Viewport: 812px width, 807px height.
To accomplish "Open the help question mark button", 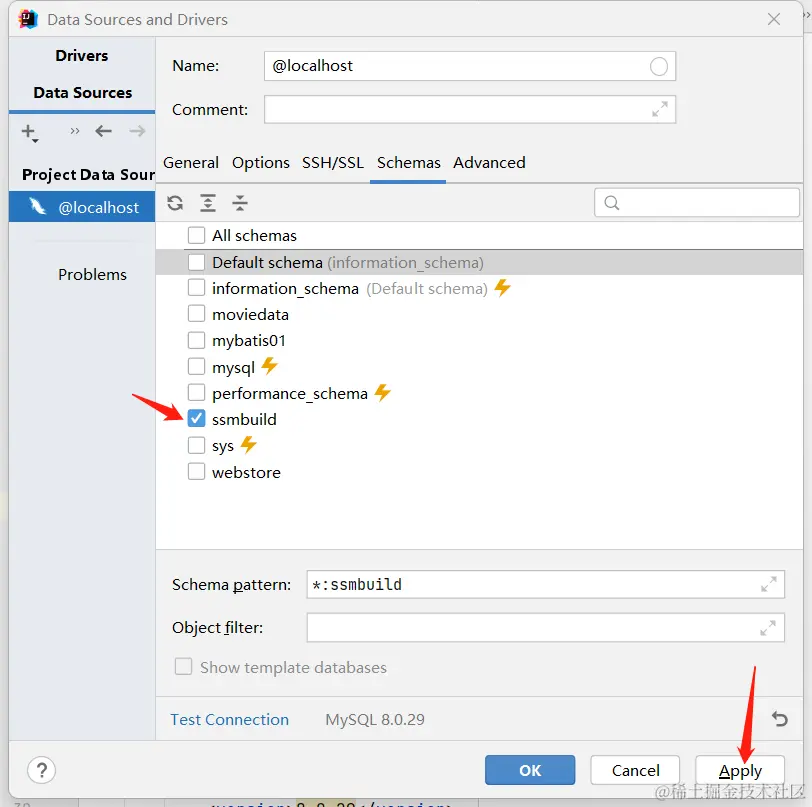I will click(41, 770).
